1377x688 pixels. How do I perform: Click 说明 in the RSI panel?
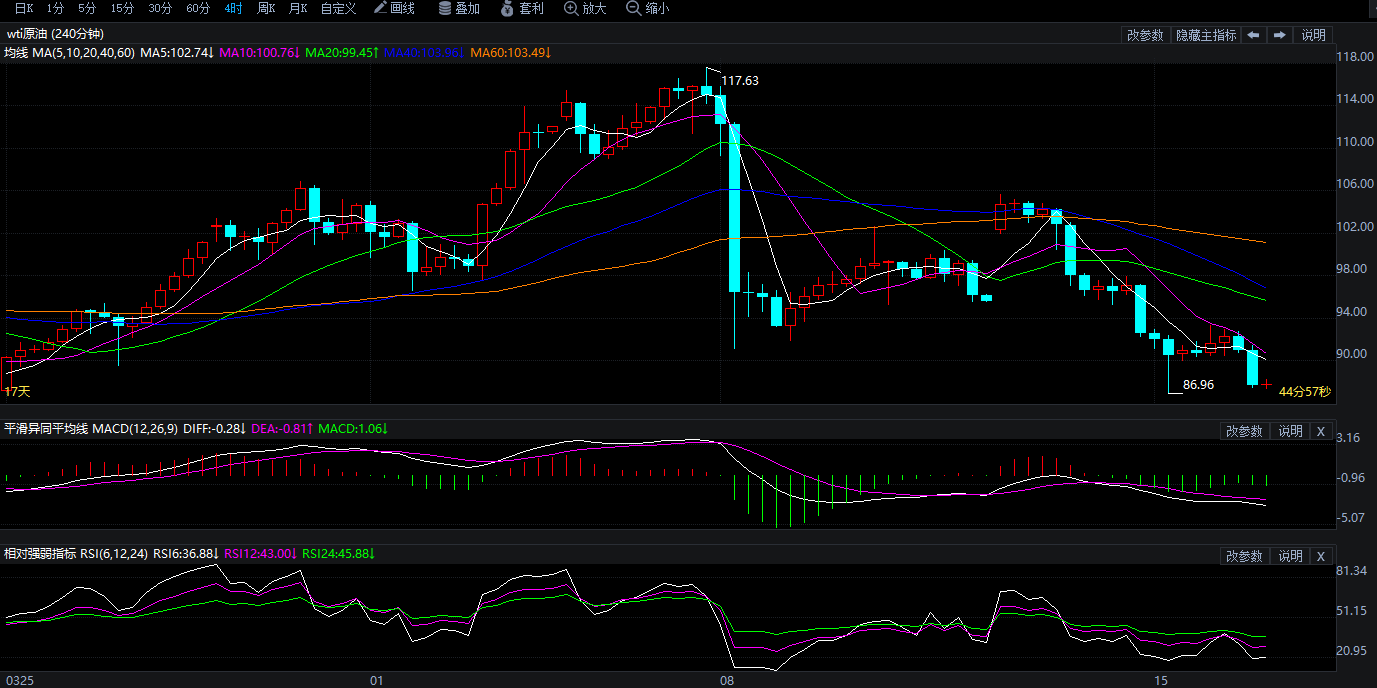pyautogui.click(x=1290, y=556)
